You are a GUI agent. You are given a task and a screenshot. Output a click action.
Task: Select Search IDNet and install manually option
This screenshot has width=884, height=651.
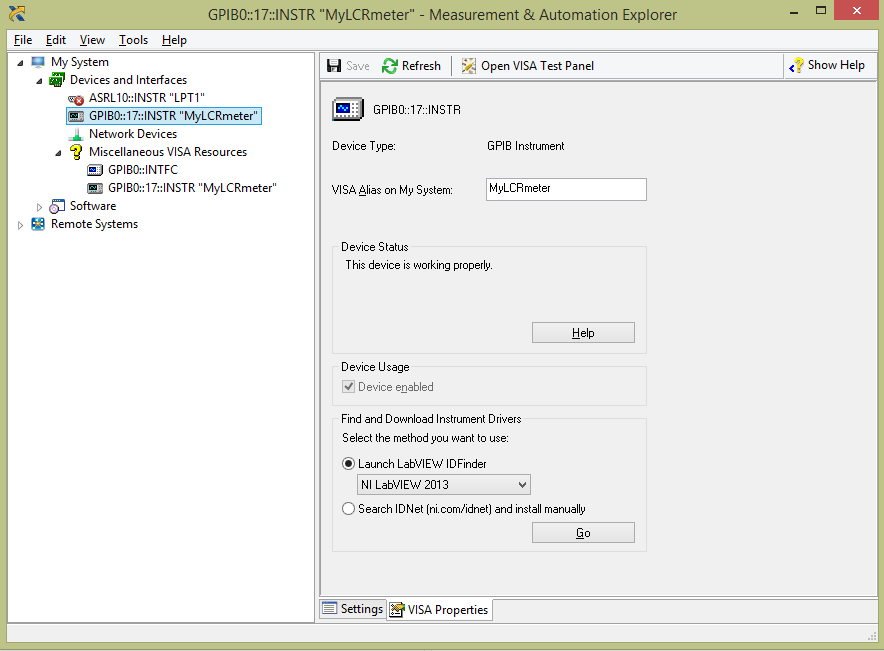348,509
